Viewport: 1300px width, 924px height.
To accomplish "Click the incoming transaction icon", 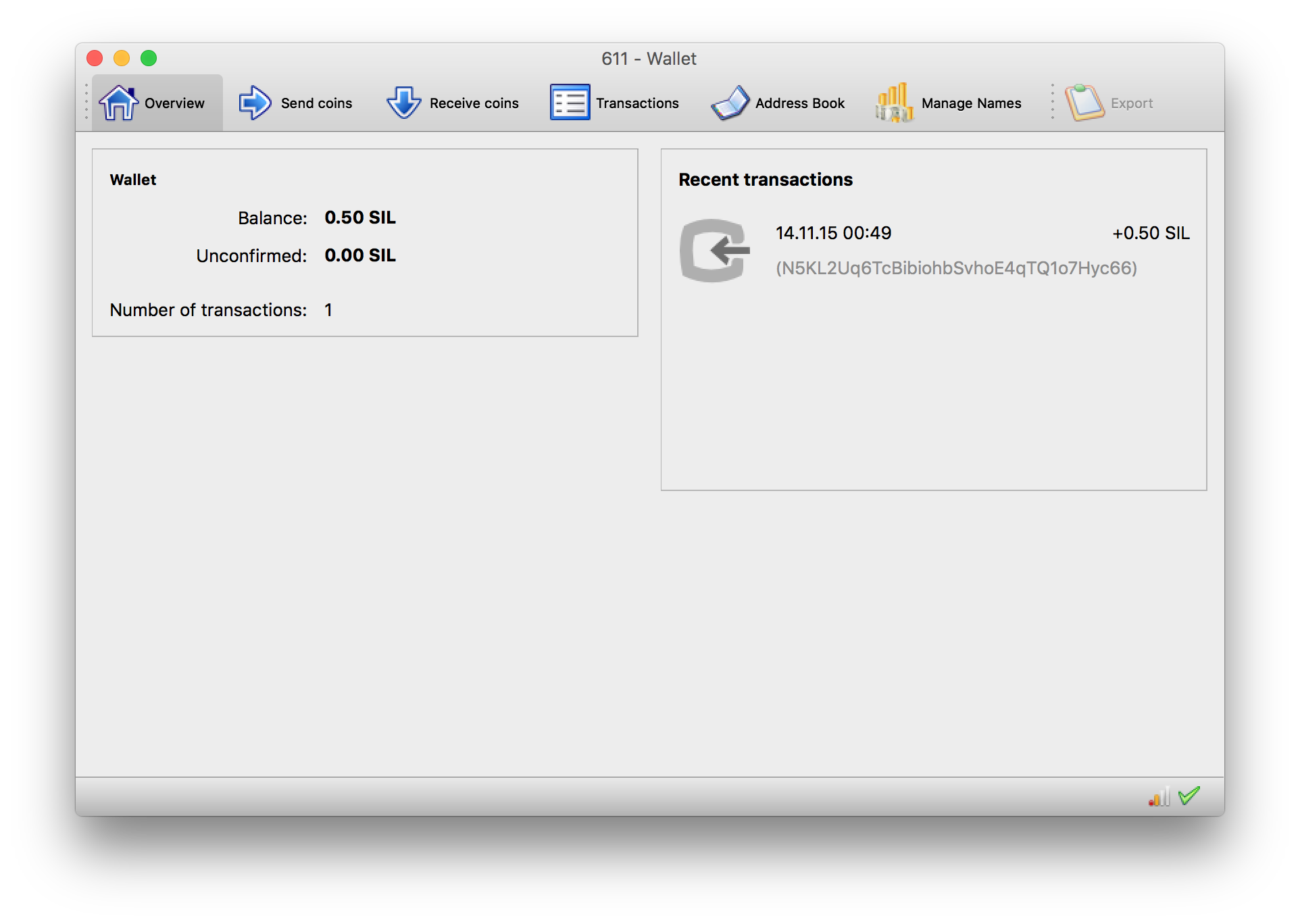I will point(715,251).
